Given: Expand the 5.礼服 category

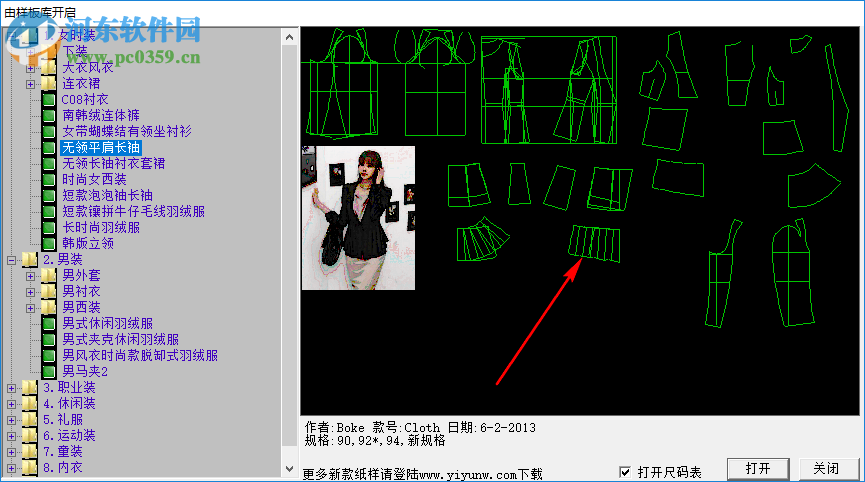Looking at the screenshot, I should 11,420.
